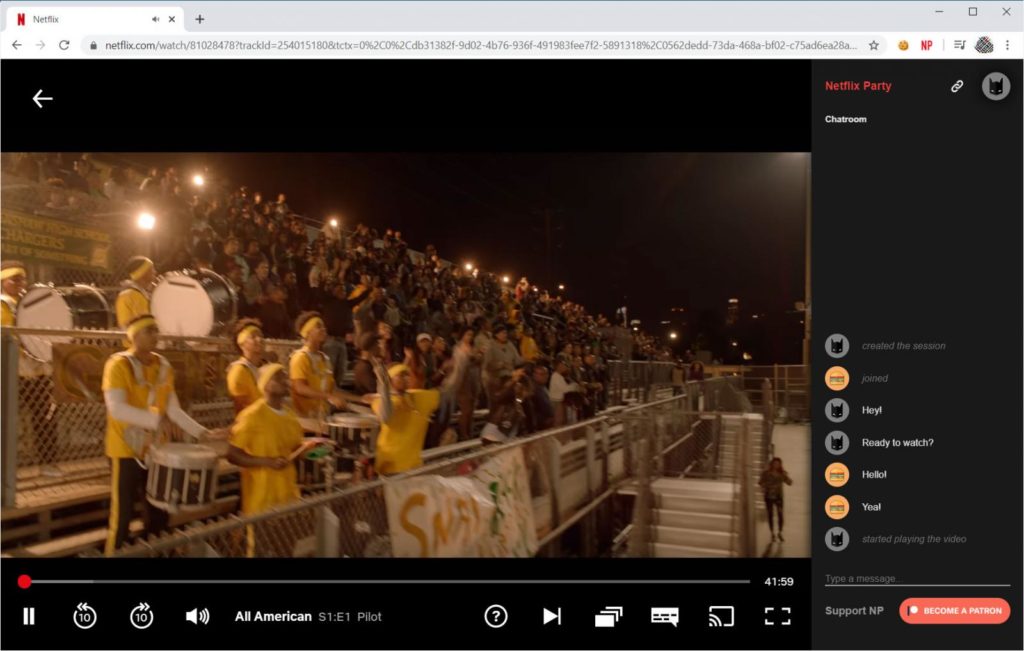Go back in the browser
1024x651 pixels.
tap(17, 45)
